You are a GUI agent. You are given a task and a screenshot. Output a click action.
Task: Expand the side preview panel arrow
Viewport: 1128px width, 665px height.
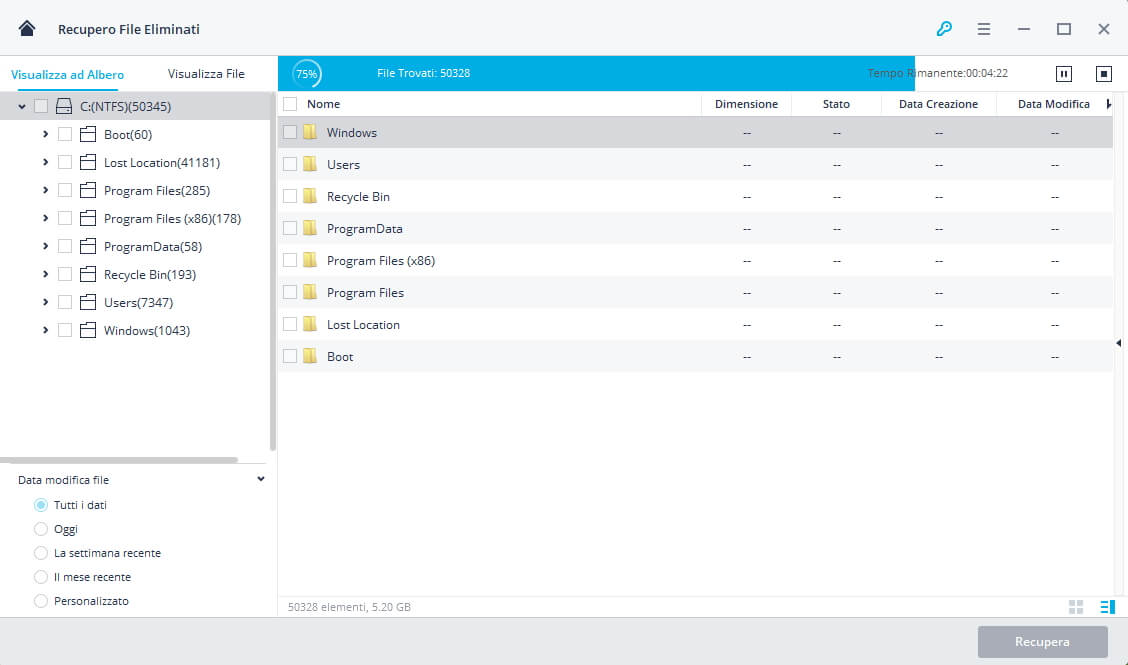pos(1119,343)
